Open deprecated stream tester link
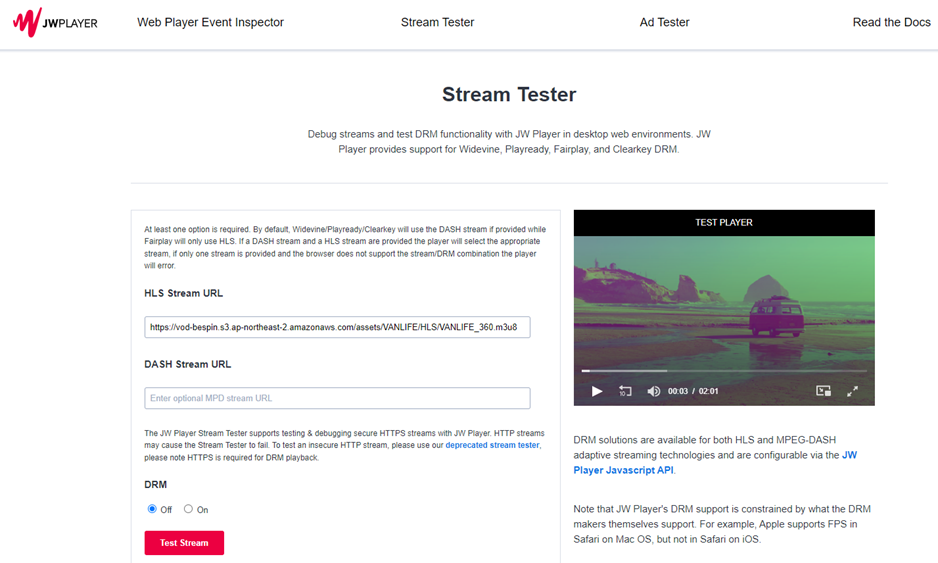Viewport: 938px width, 563px height. [492, 445]
